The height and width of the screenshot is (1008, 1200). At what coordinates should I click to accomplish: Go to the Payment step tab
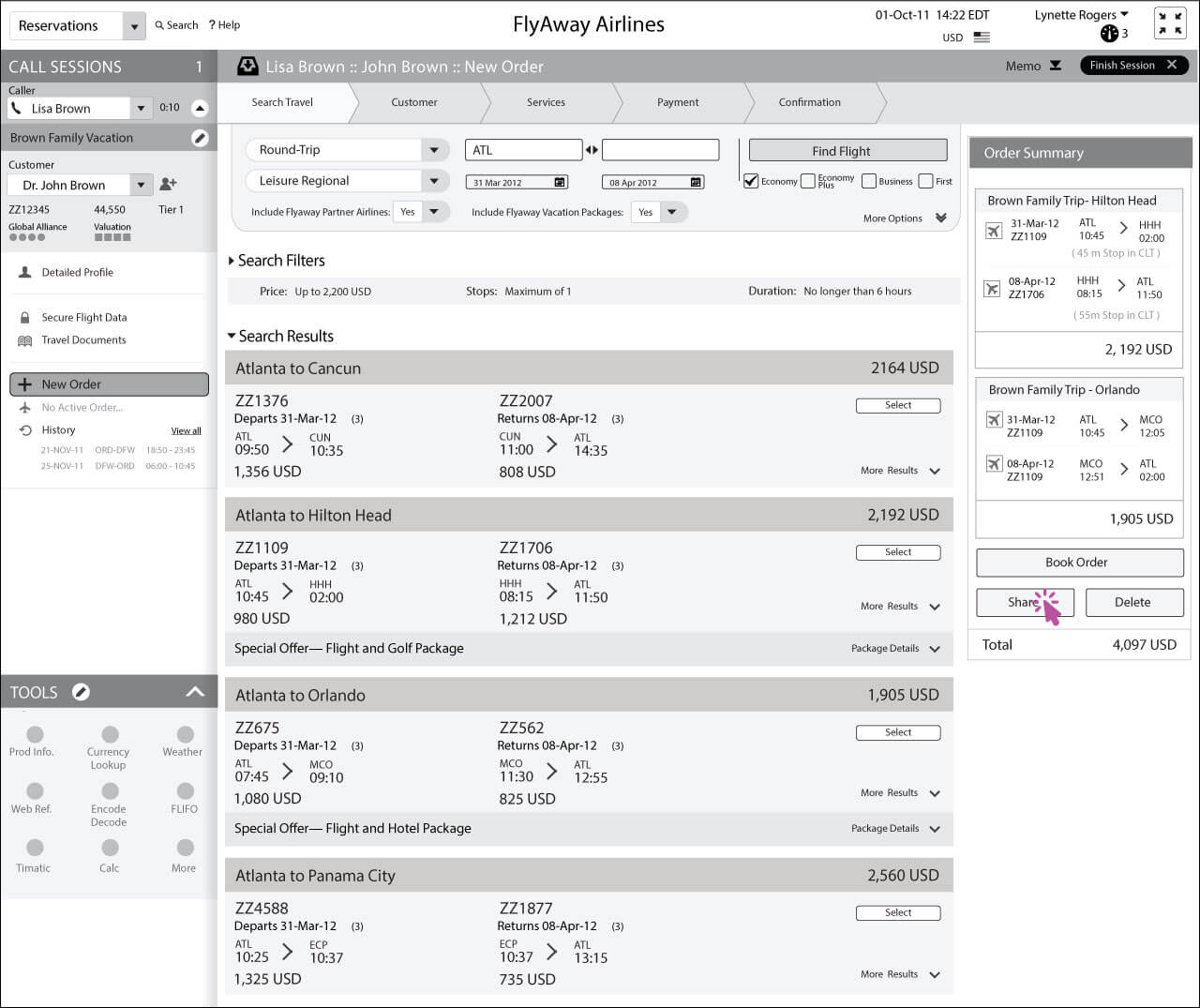tap(677, 102)
